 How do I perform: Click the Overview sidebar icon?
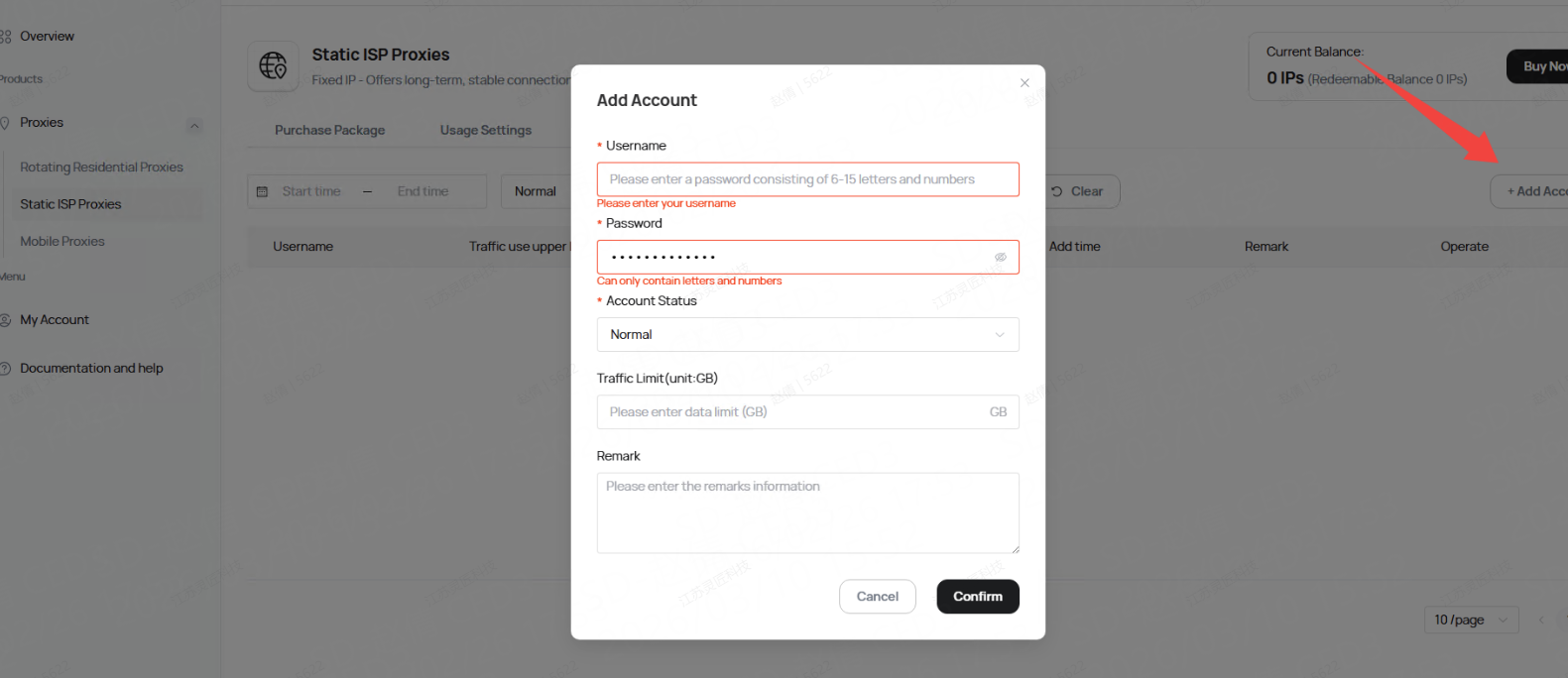pyautogui.click(x=6, y=37)
